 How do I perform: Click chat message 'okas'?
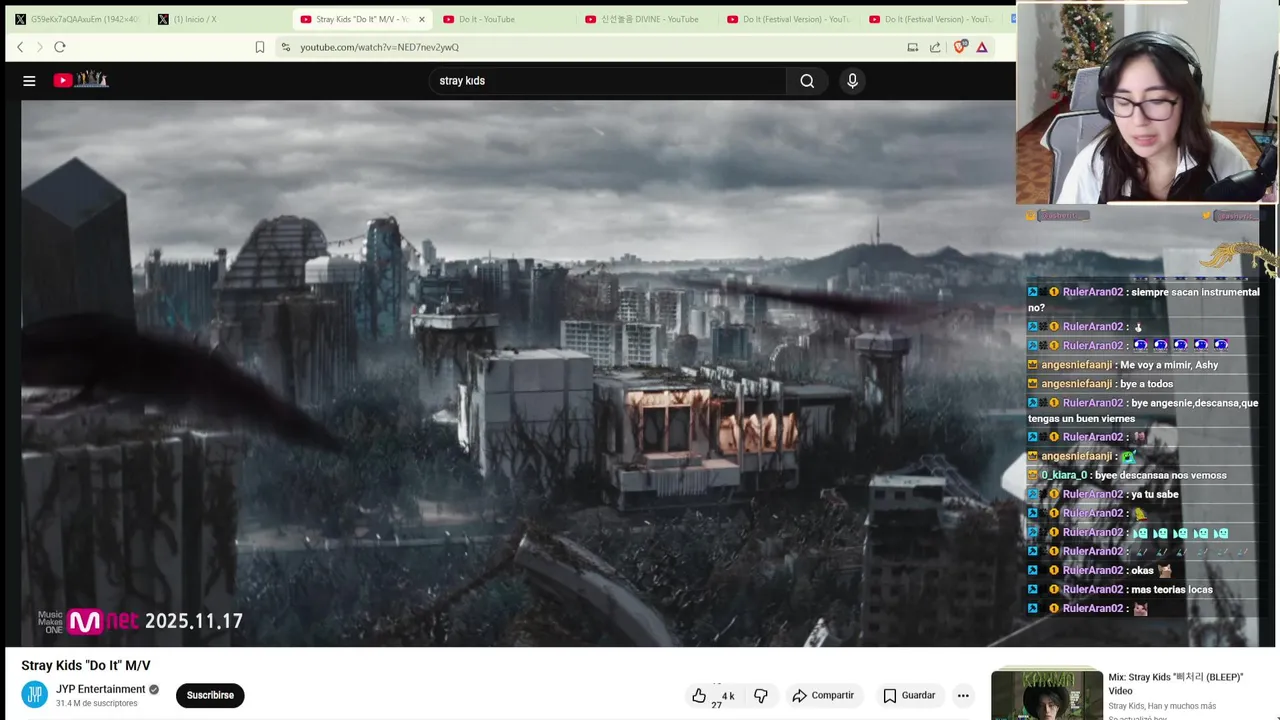coord(1142,570)
